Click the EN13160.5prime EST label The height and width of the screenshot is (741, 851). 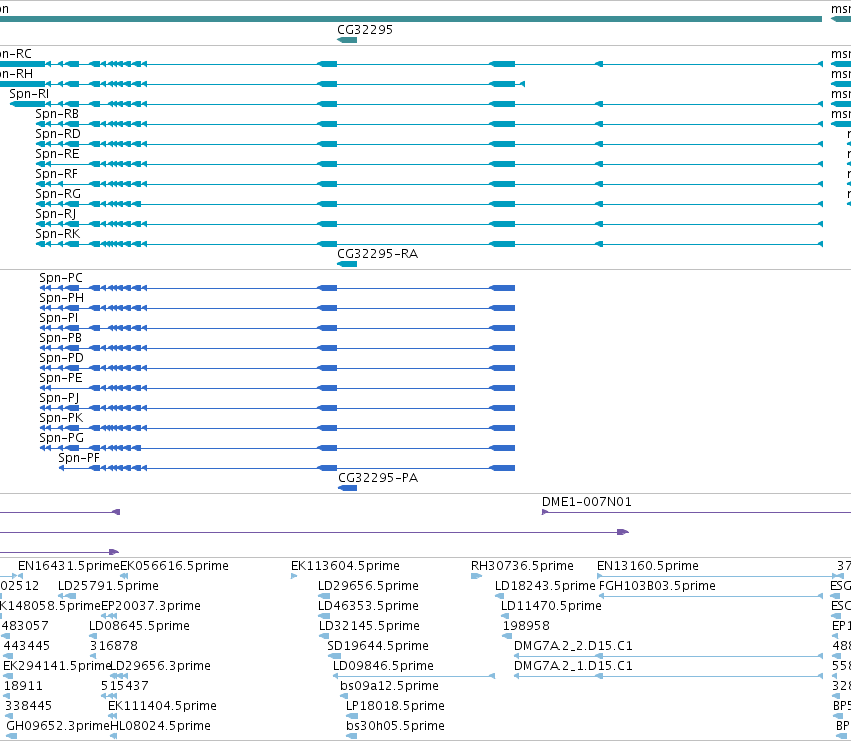647,566
